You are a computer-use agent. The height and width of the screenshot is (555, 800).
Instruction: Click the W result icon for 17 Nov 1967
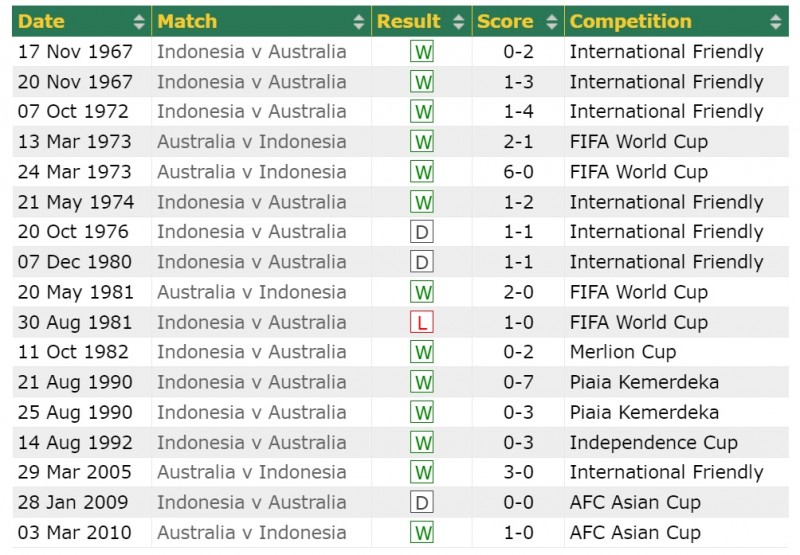pyautogui.click(x=422, y=52)
